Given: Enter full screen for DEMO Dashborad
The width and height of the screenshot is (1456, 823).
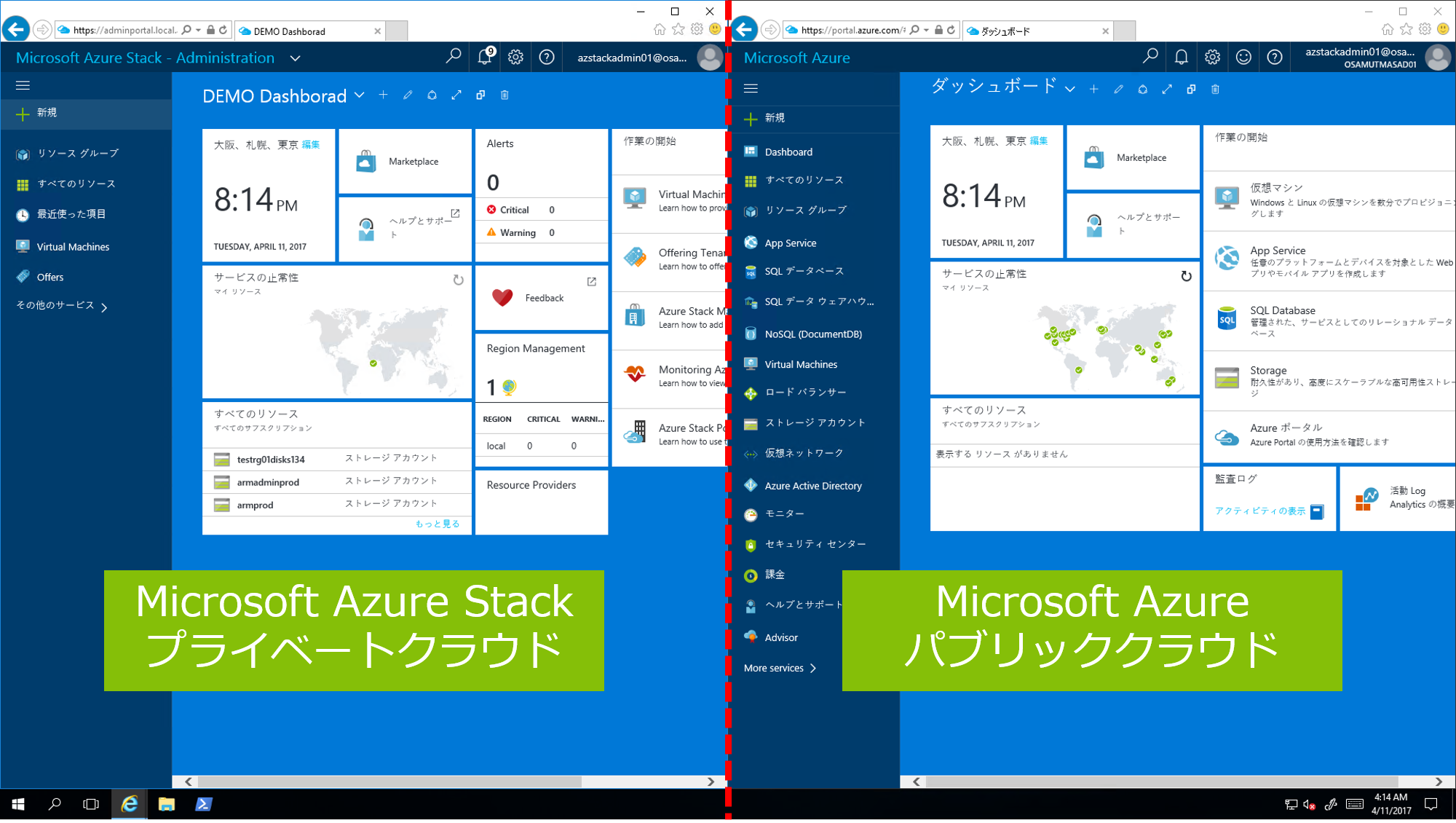Looking at the screenshot, I should [456, 95].
